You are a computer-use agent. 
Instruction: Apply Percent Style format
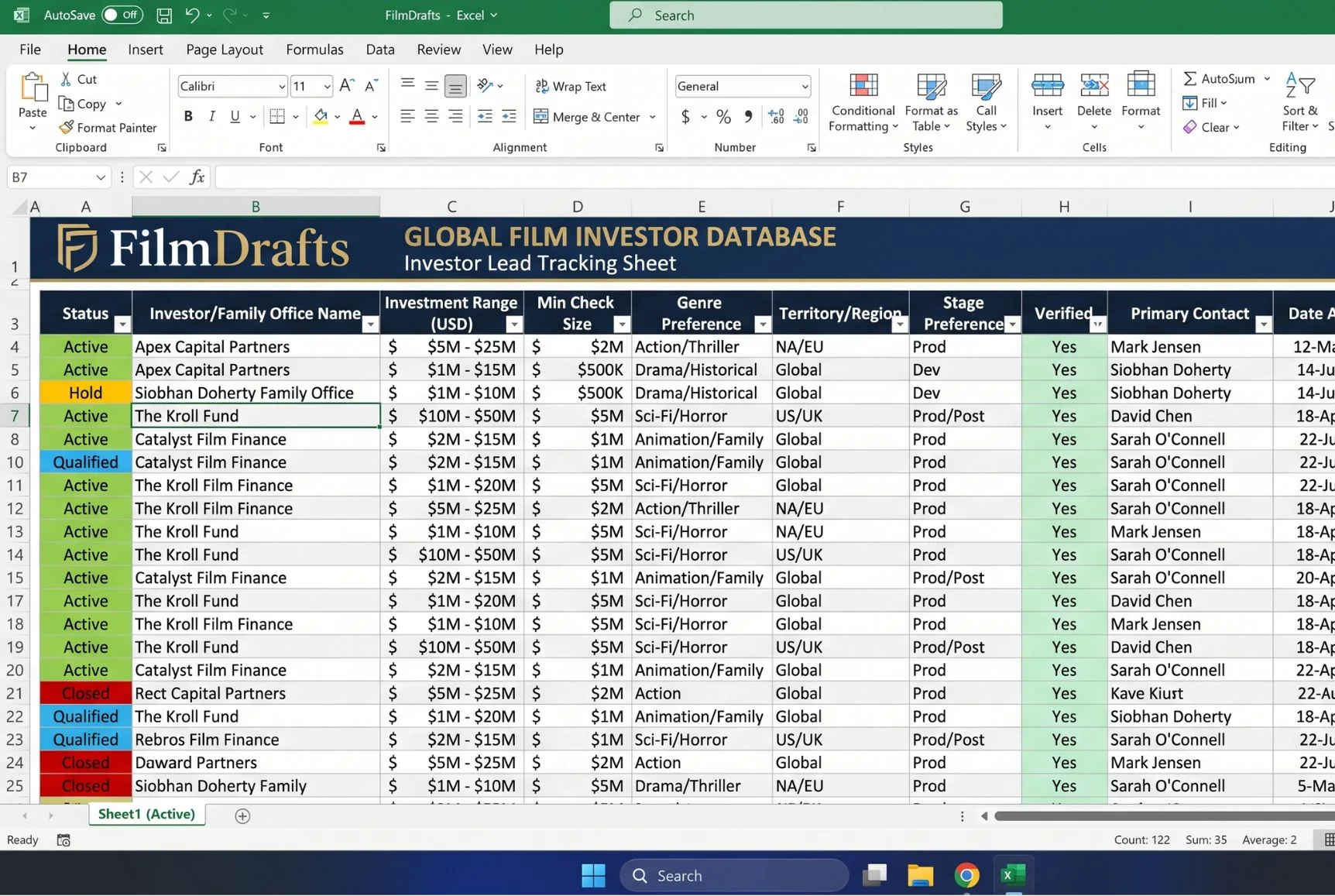click(723, 117)
